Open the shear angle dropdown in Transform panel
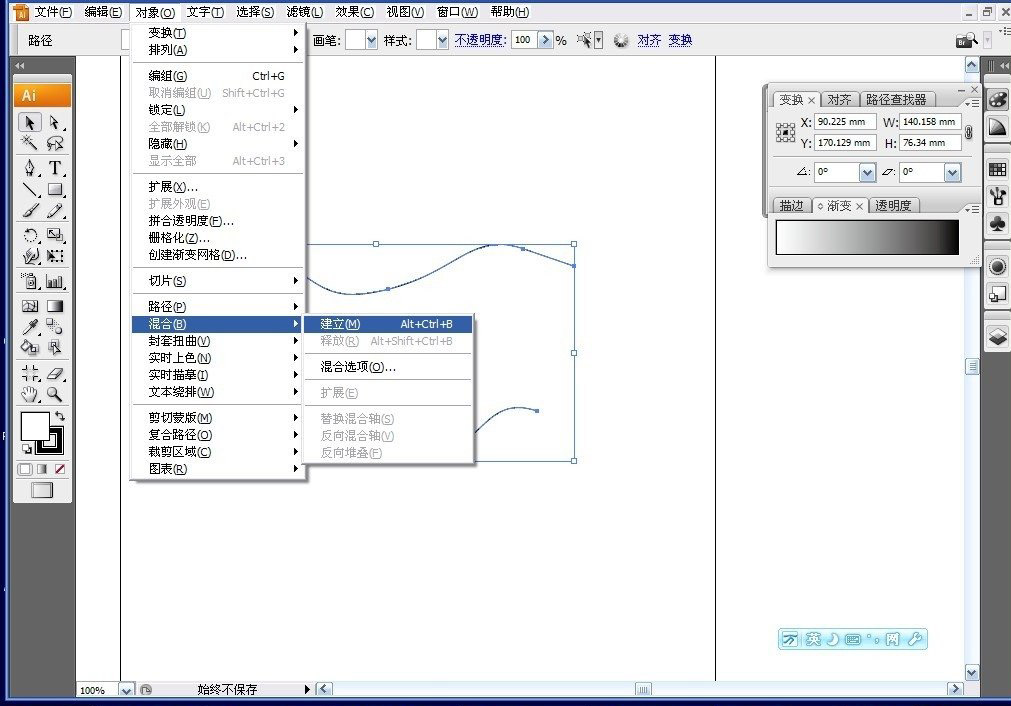 click(x=952, y=172)
